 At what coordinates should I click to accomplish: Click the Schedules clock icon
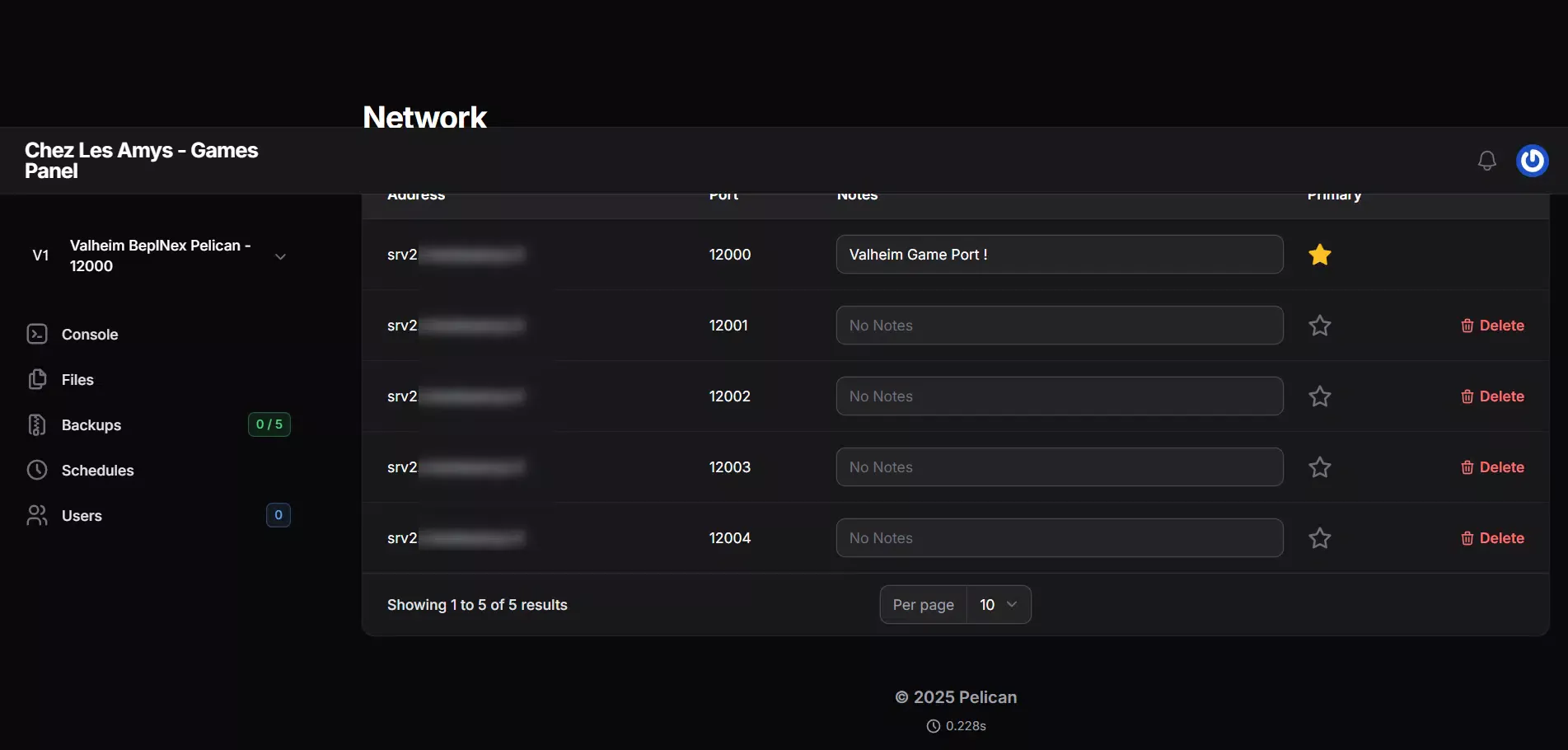[x=37, y=470]
